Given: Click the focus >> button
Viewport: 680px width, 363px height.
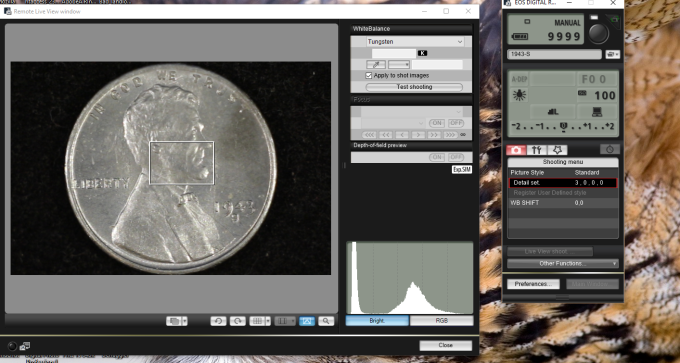Looking at the screenshot, I should coord(434,135).
